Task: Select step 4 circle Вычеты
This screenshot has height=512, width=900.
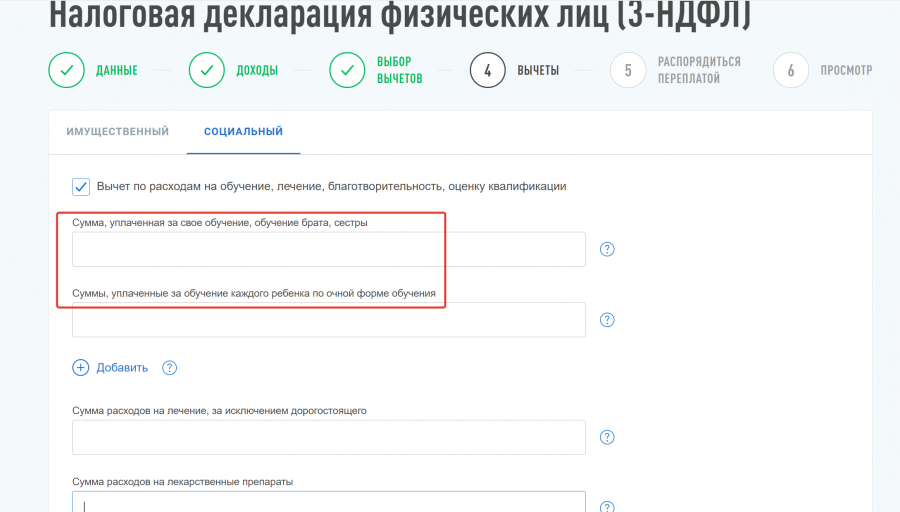Action: pos(488,70)
